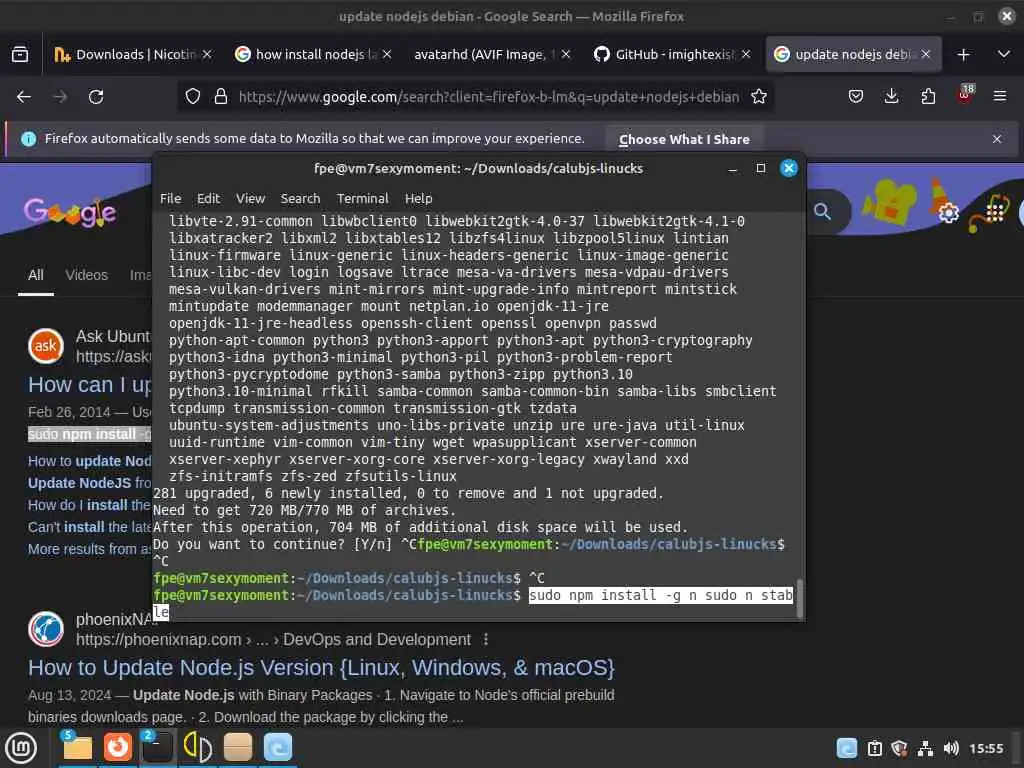This screenshot has height=768, width=1024.
Task: Bookmark this page with the star
Action: [759, 97]
